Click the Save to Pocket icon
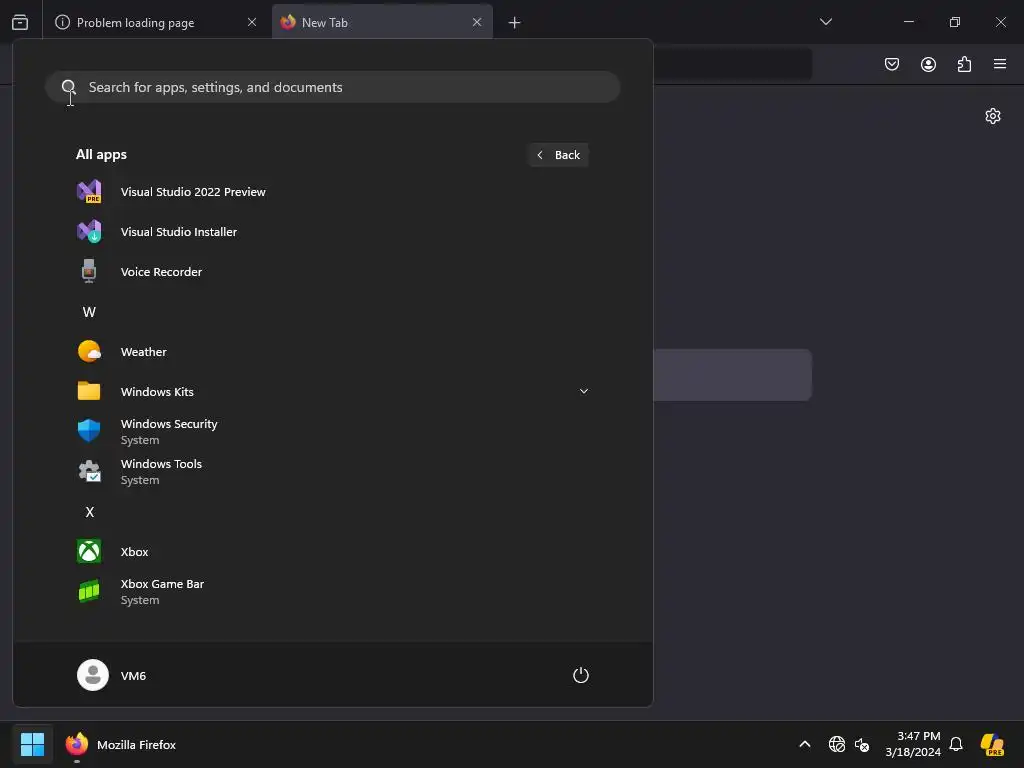The image size is (1024, 768). pyautogui.click(x=891, y=64)
